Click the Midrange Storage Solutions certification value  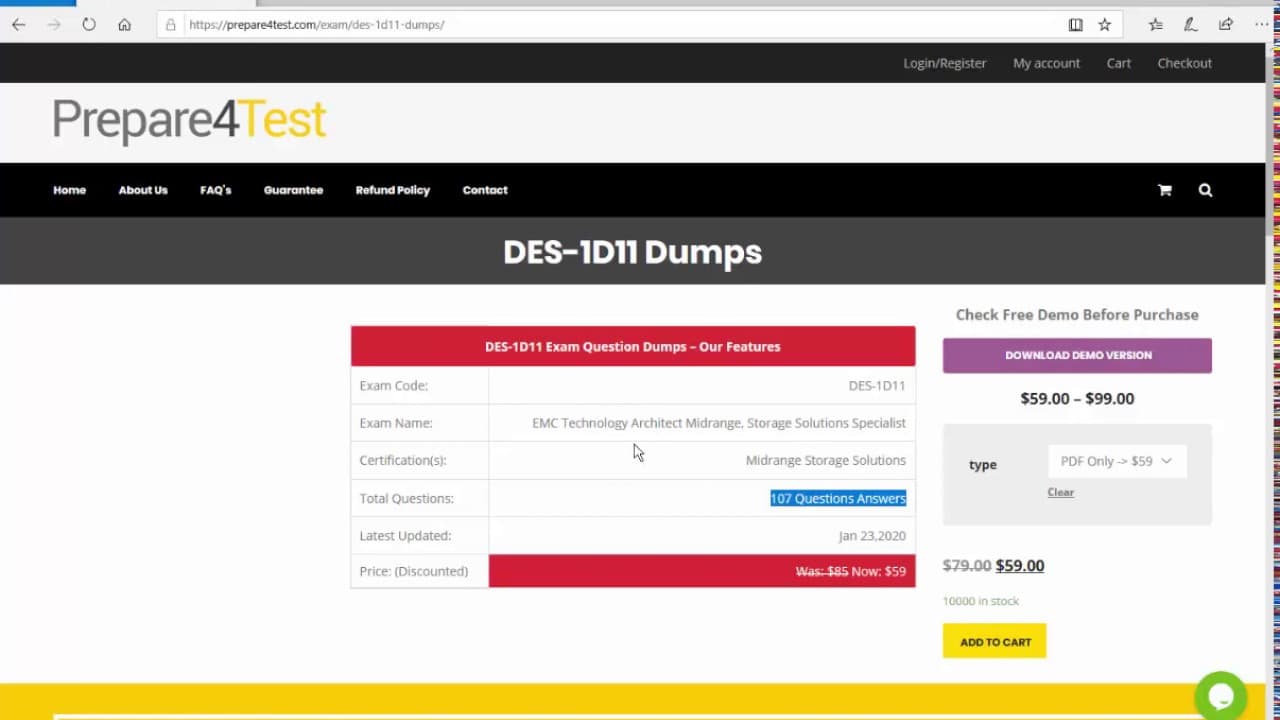tap(826, 460)
